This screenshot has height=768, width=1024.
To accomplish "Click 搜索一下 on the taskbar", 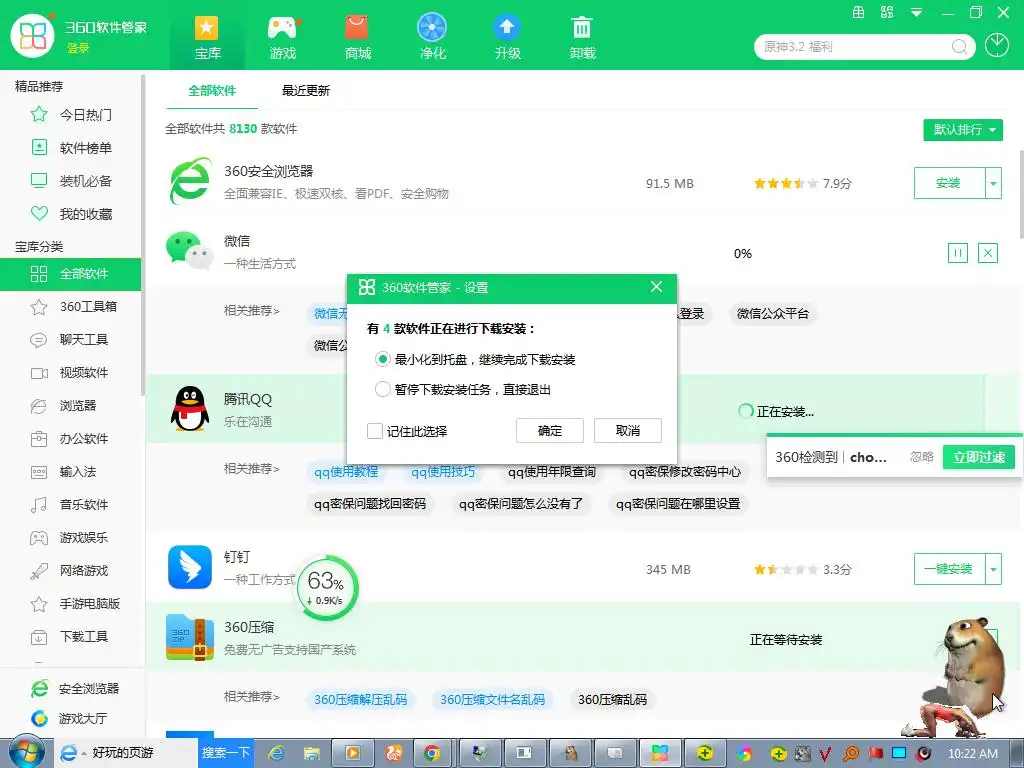I will (225, 752).
